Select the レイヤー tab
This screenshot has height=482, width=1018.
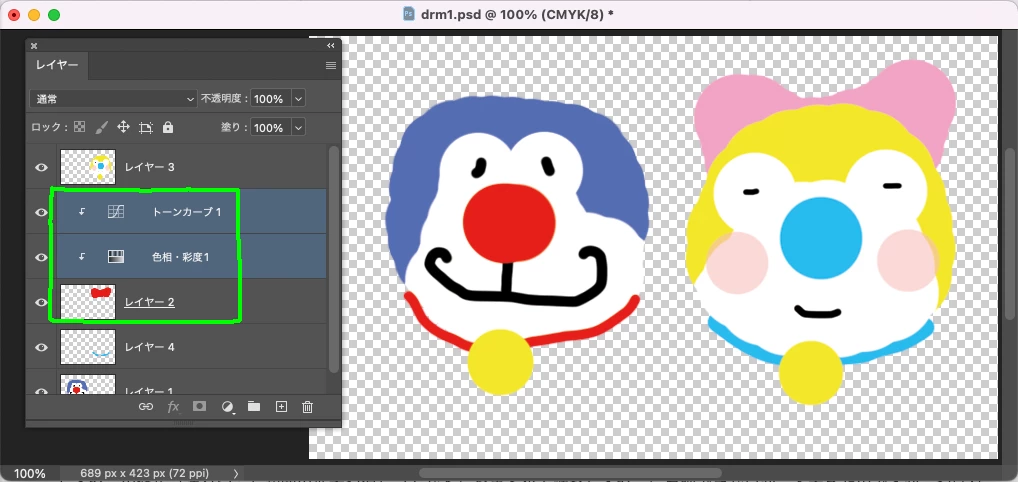coord(57,66)
